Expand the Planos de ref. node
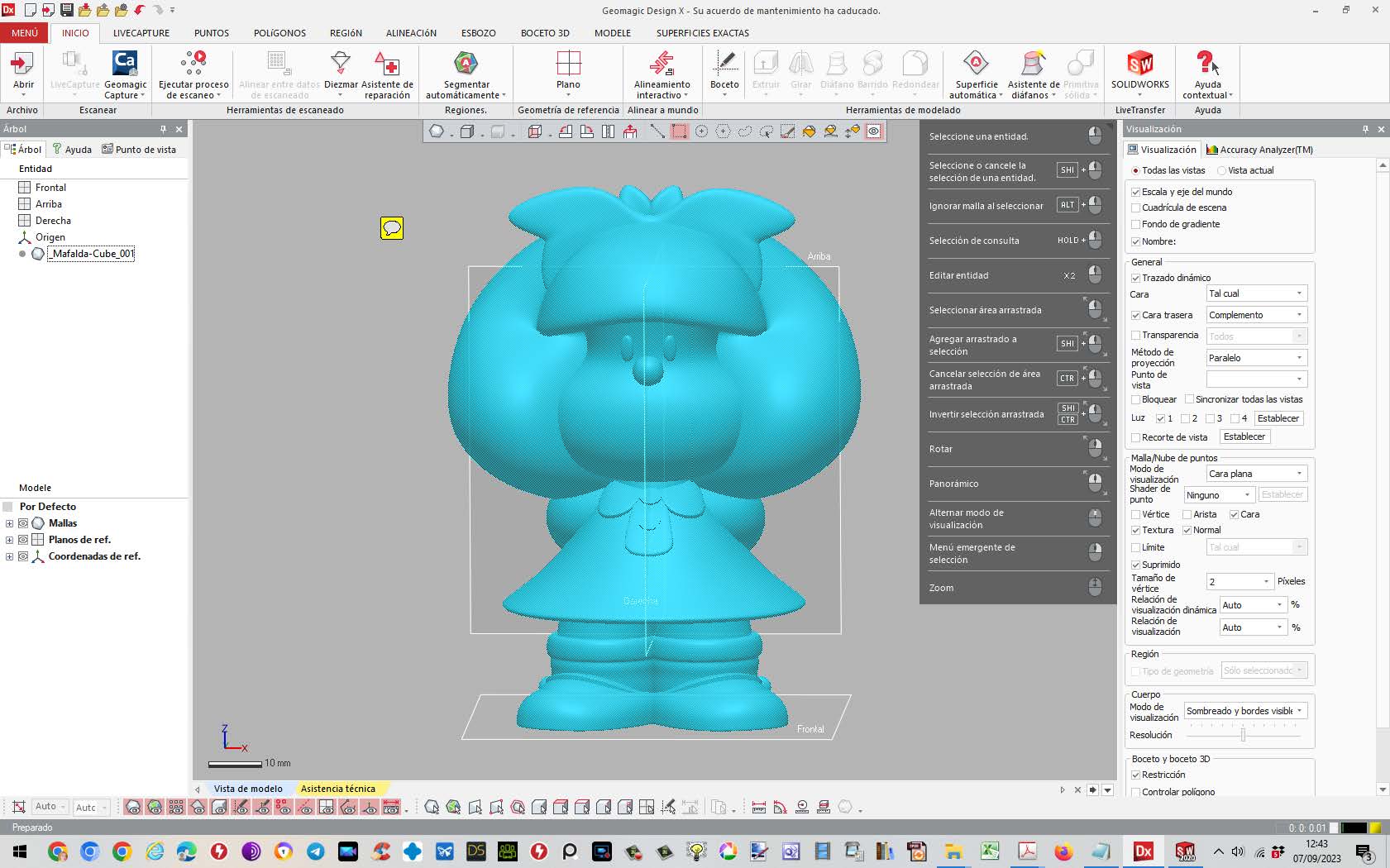The width and height of the screenshot is (1390, 868). [x=9, y=540]
